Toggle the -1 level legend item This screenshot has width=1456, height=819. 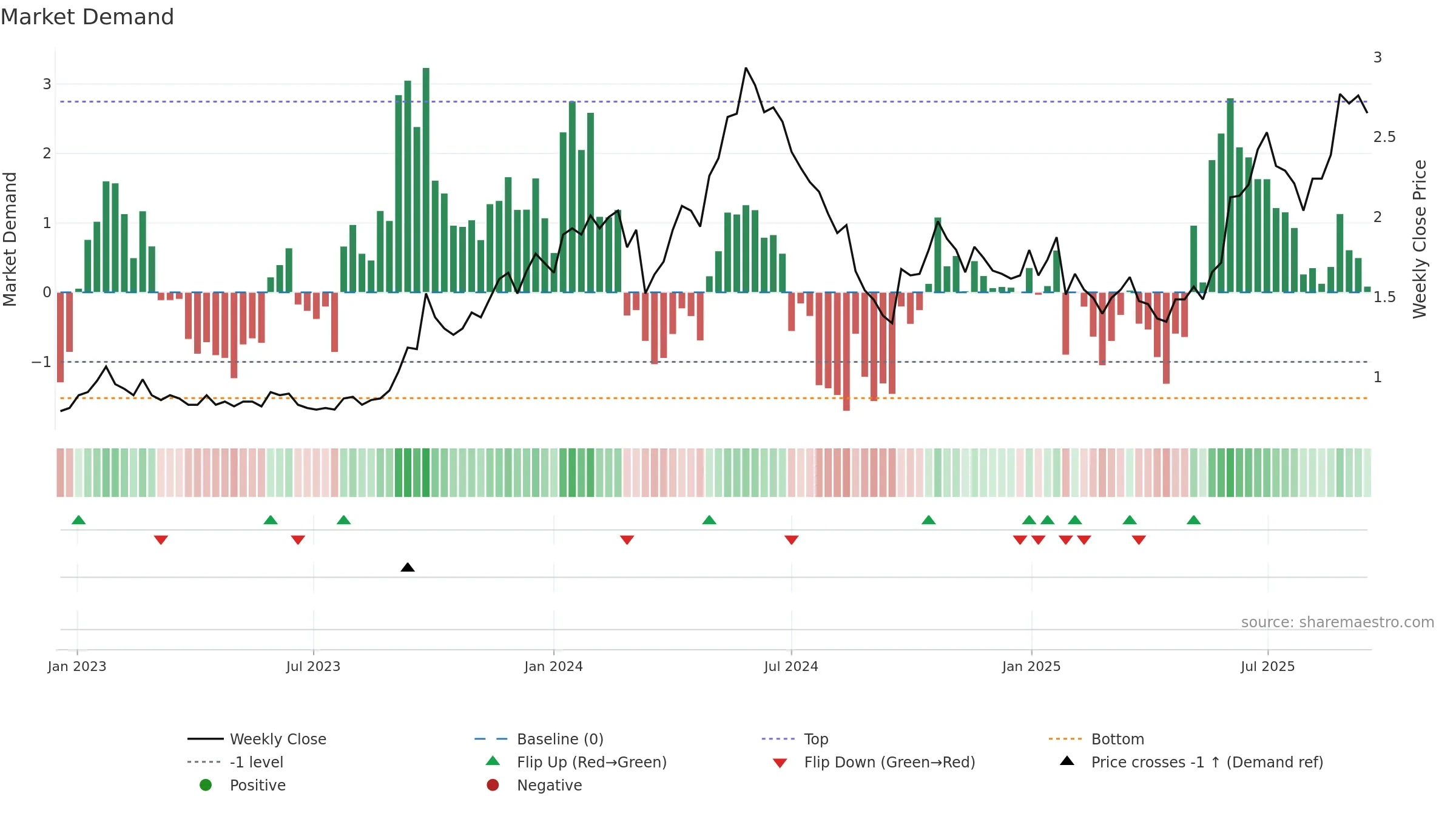tap(235, 762)
